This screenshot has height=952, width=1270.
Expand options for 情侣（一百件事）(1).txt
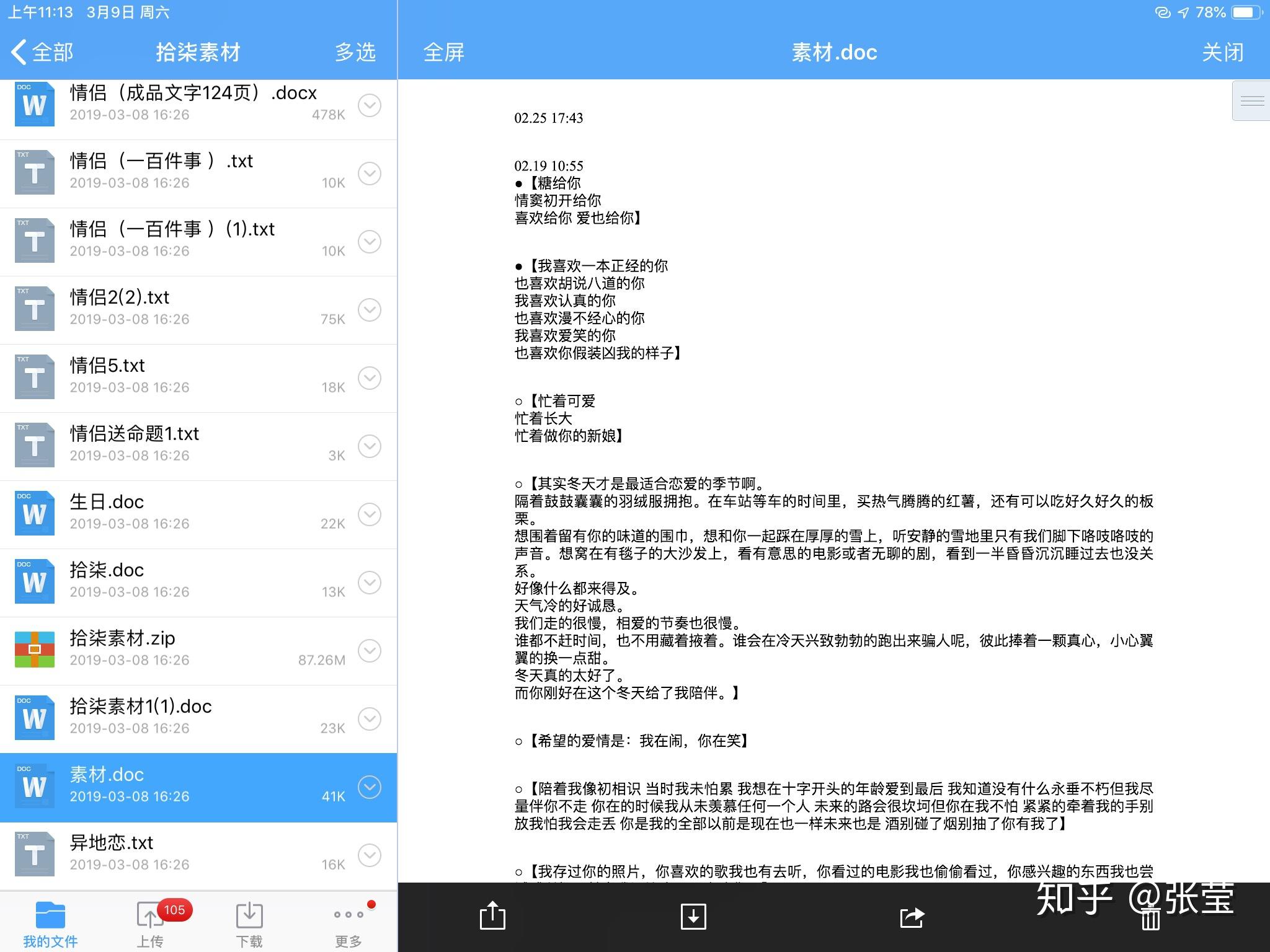(x=370, y=242)
